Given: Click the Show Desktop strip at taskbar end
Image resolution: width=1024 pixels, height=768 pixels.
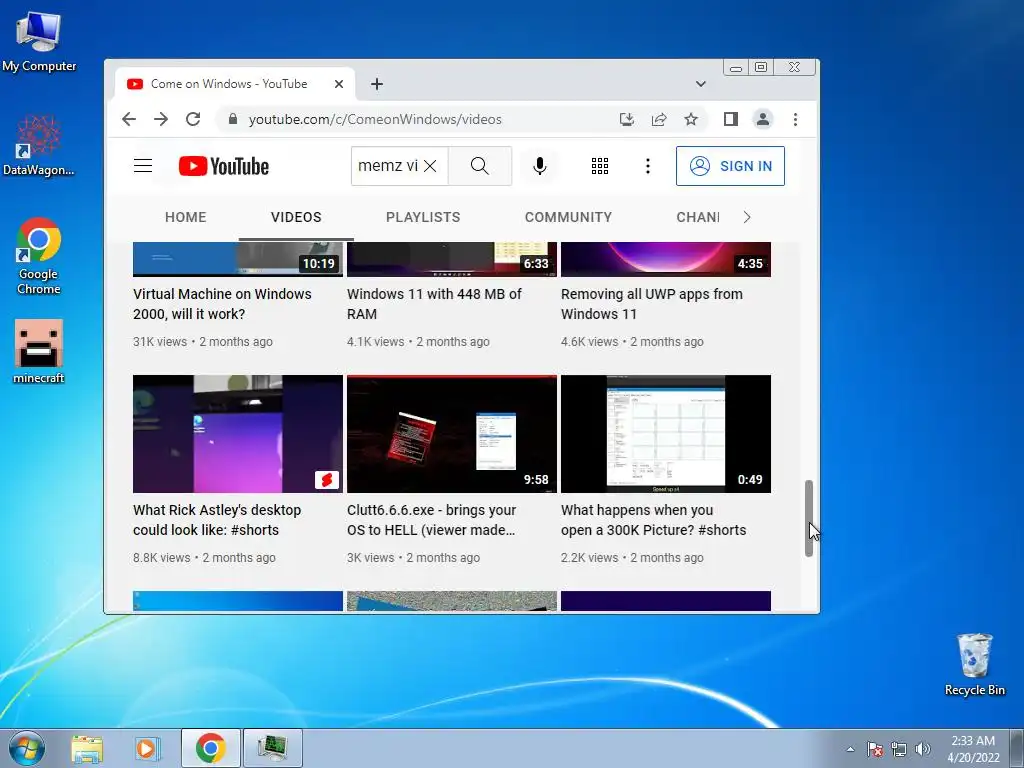Looking at the screenshot, I should coord(1017,748).
